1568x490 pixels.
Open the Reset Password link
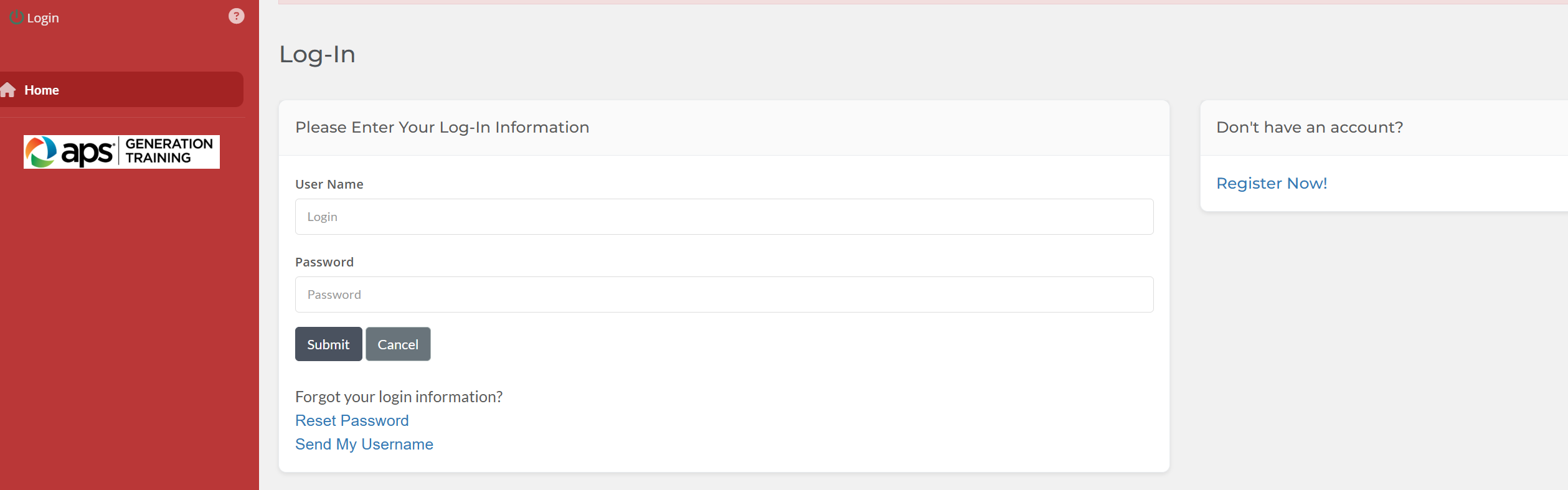352,421
